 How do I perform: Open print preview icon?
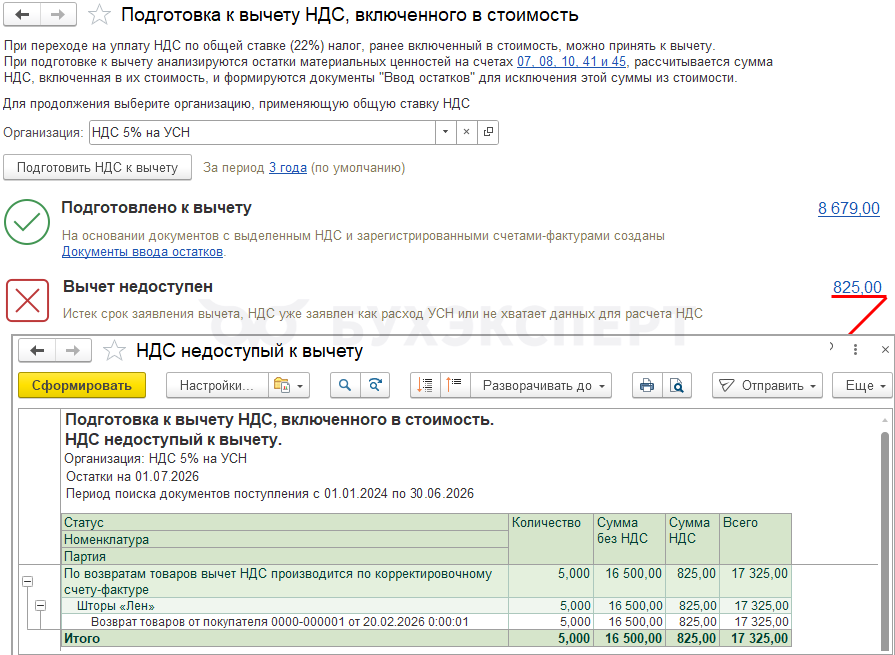[x=677, y=386]
